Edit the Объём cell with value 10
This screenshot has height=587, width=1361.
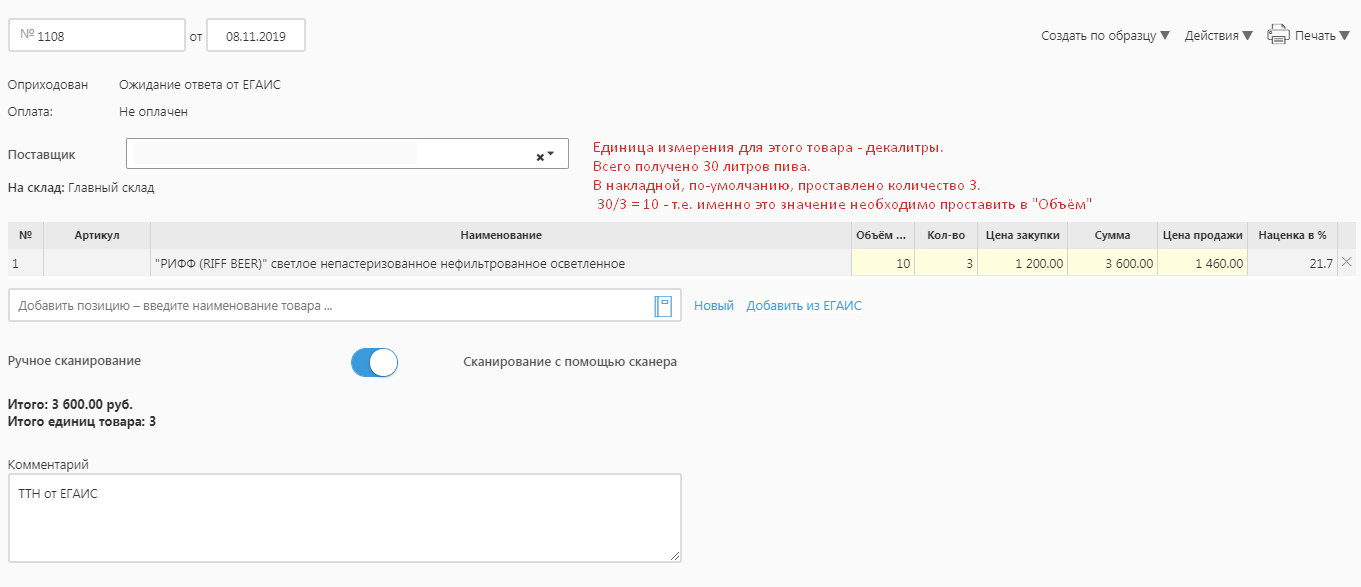pos(882,264)
